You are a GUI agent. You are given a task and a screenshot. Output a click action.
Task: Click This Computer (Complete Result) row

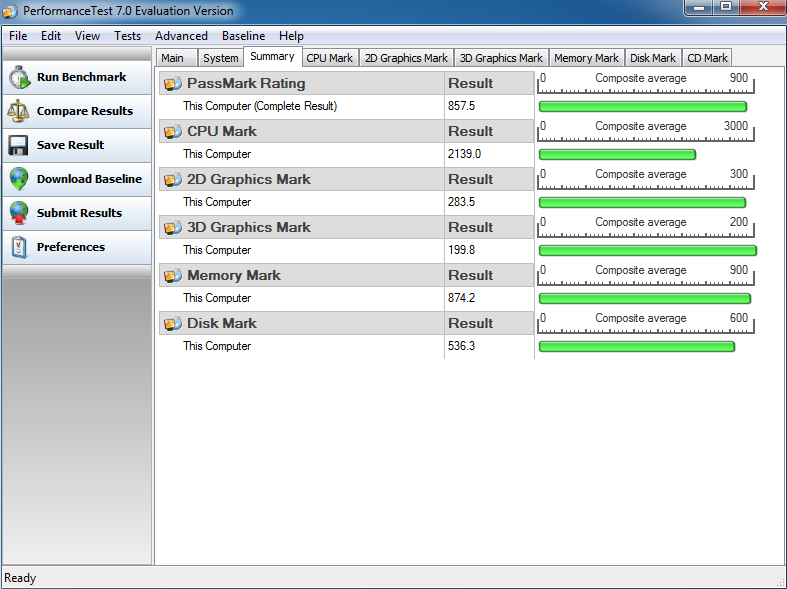point(346,106)
